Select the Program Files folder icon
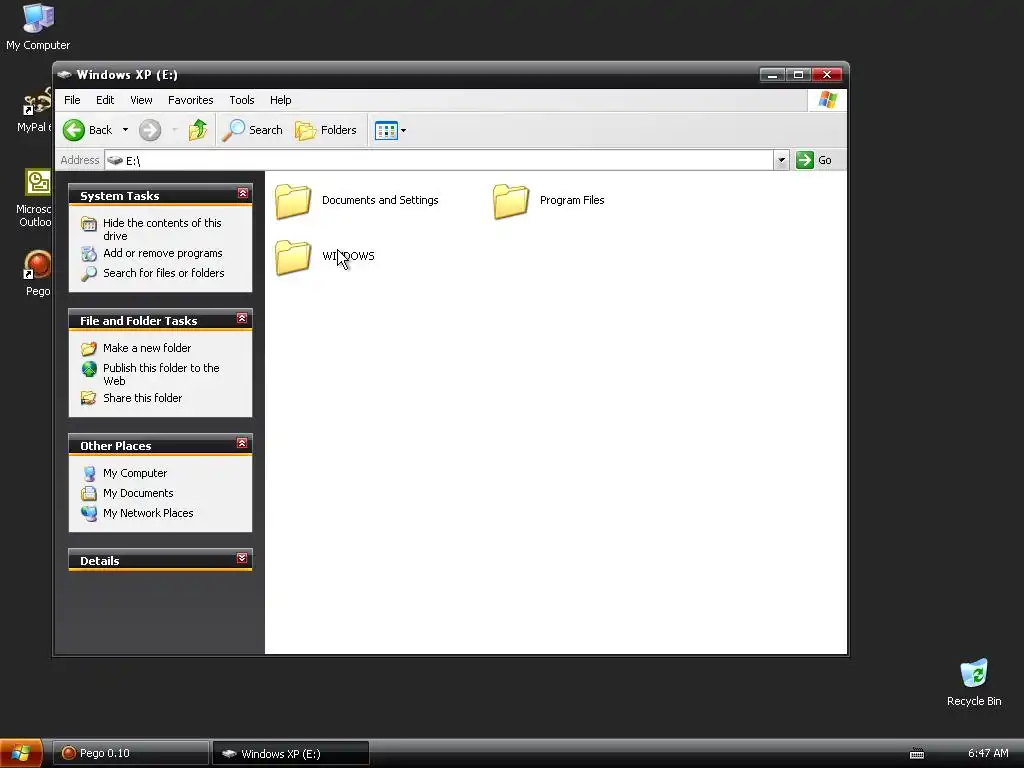Screen dimensions: 1024x768 click(x=511, y=200)
